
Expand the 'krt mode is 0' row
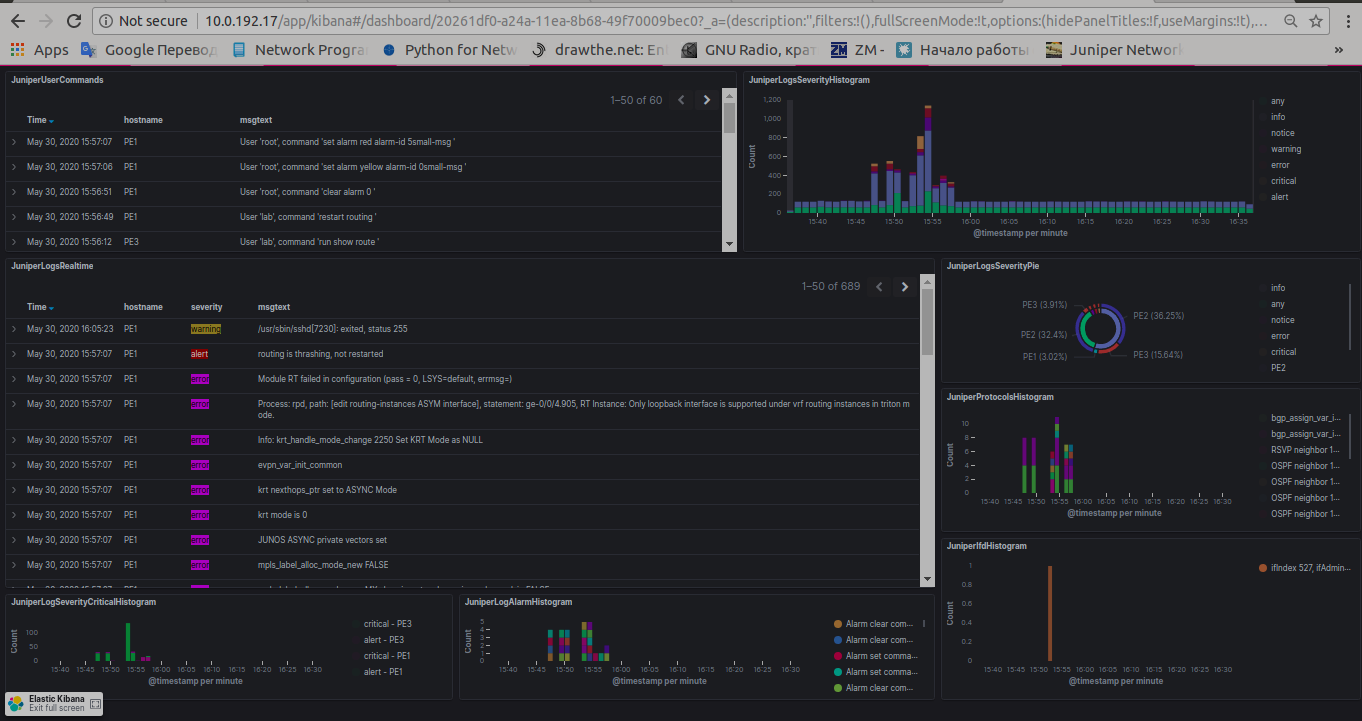(x=14, y=515)
